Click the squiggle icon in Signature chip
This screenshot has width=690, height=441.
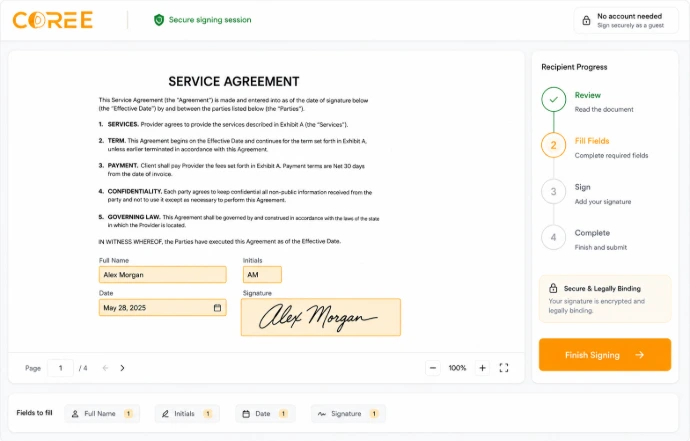(322, 414)
